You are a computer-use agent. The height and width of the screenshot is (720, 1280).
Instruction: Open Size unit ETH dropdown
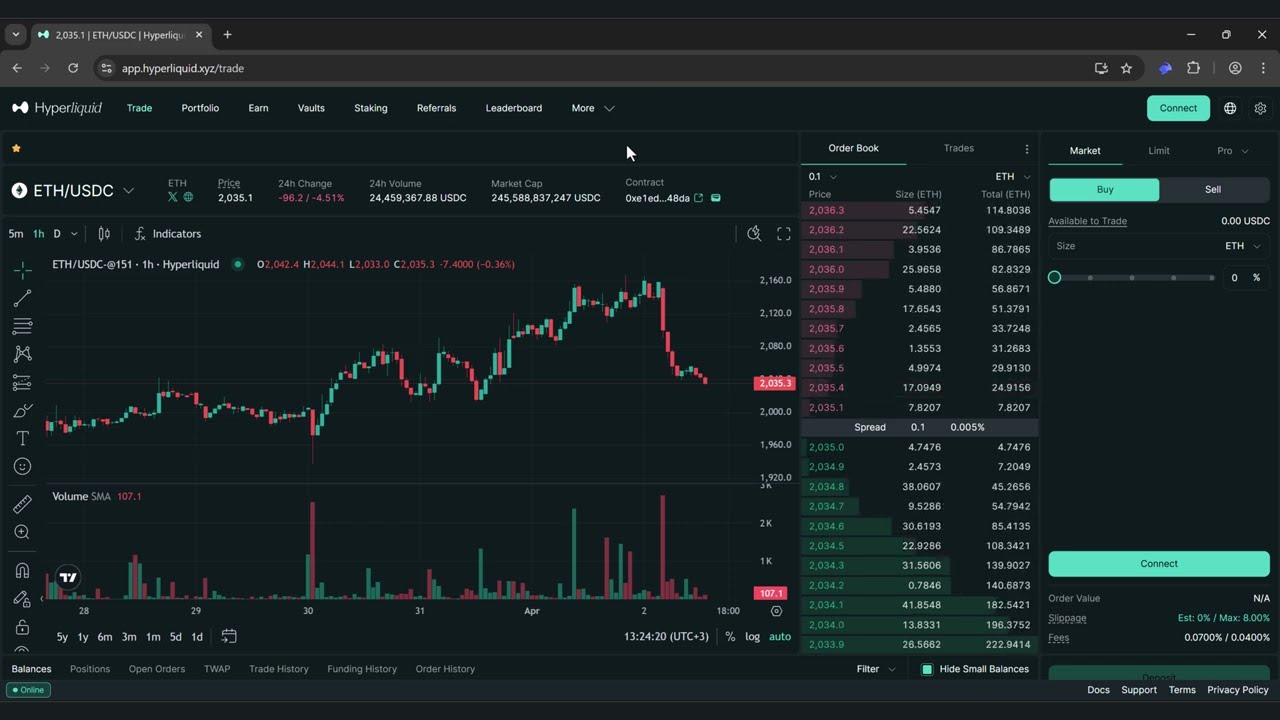(x=1243, y=246)
